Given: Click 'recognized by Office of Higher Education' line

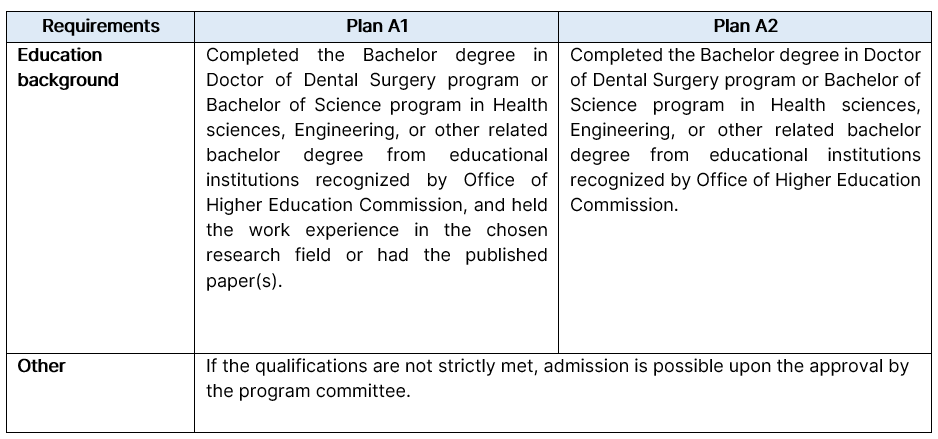Looking at the screenshot, I should 745,180.
